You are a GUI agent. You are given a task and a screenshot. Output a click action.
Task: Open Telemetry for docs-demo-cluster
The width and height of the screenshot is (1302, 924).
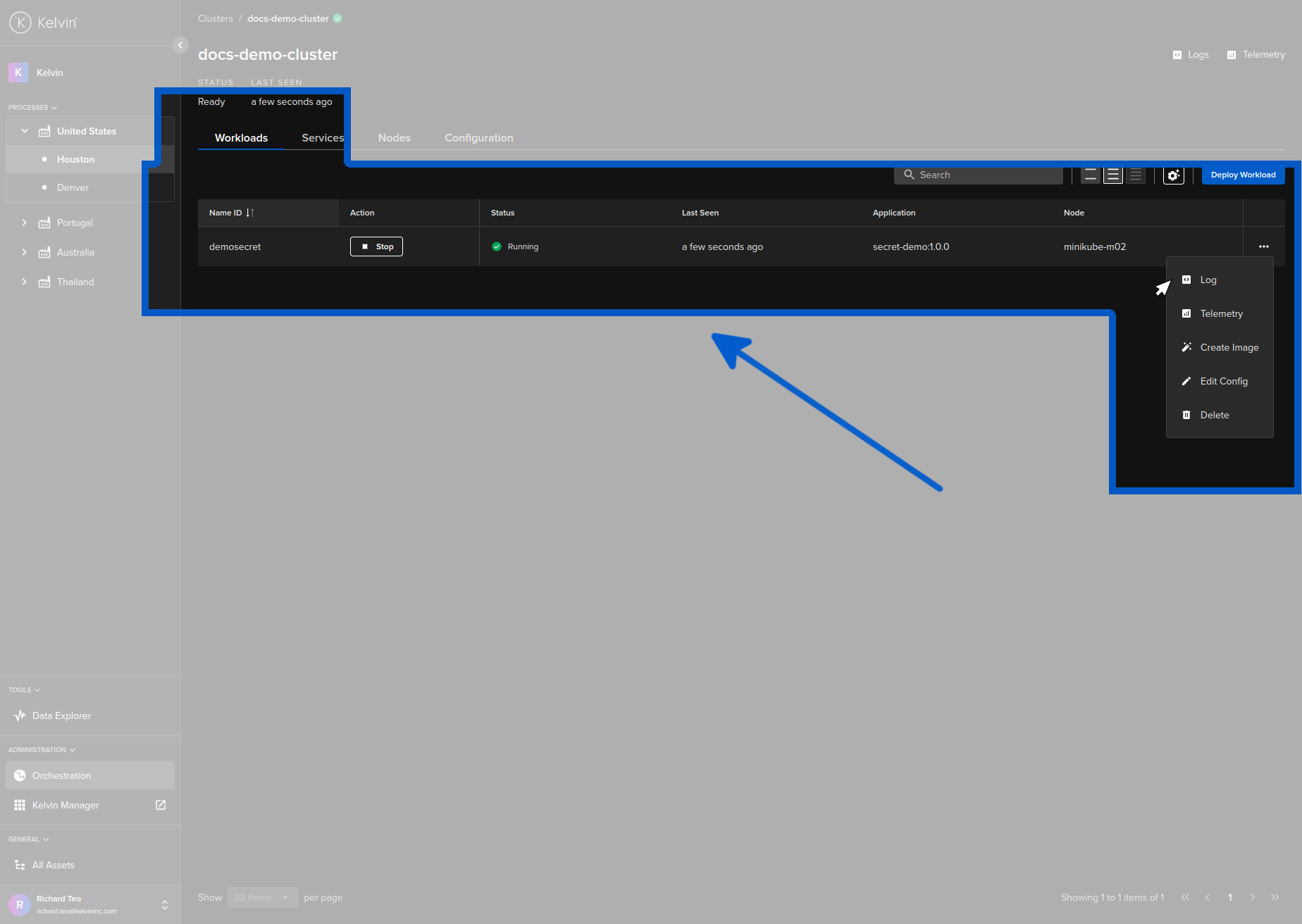(x=1255, y=54)
